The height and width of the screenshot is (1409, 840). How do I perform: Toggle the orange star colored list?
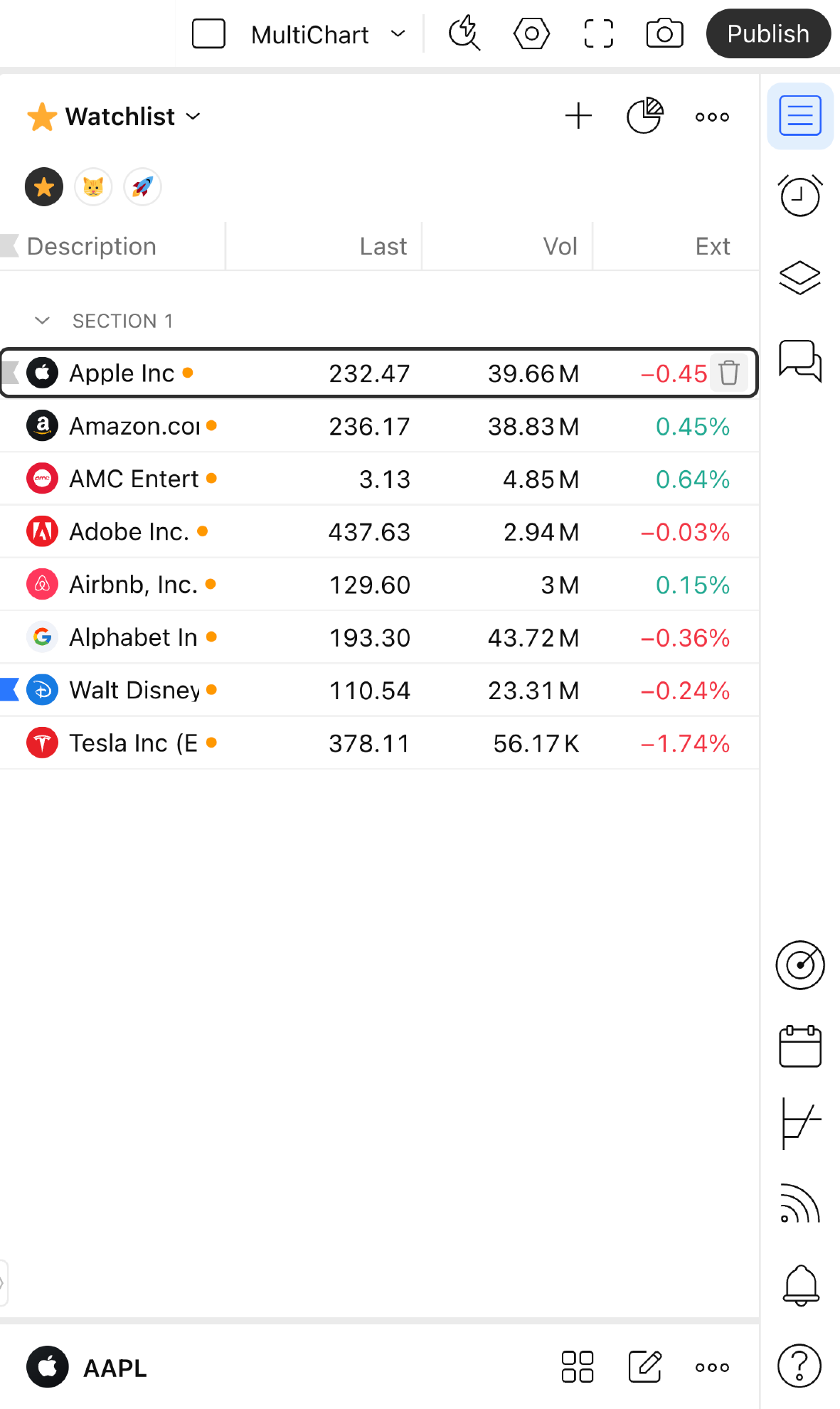[44, 187]
